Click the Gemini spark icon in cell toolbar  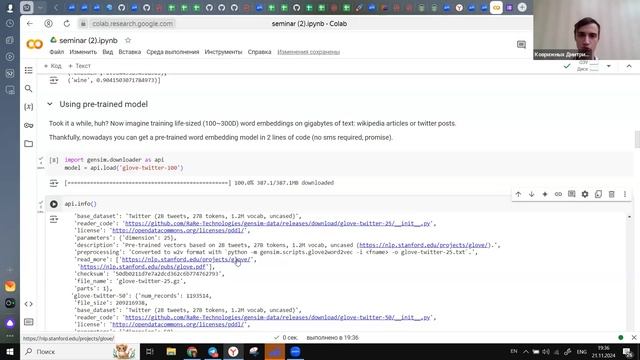[545, 194]
